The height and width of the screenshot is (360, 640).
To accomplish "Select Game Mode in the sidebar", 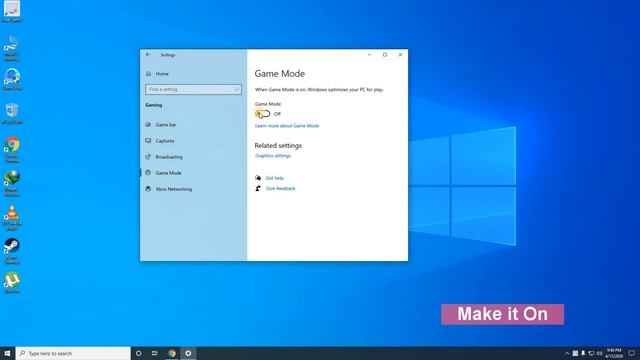I will [168, 173].
